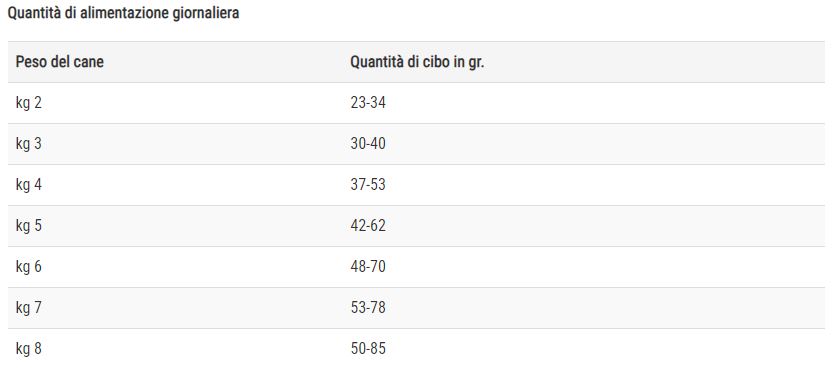
Task: Click the 'Quantità di alimentazione giornaliera' heading
Action: [x=123, y=13]
